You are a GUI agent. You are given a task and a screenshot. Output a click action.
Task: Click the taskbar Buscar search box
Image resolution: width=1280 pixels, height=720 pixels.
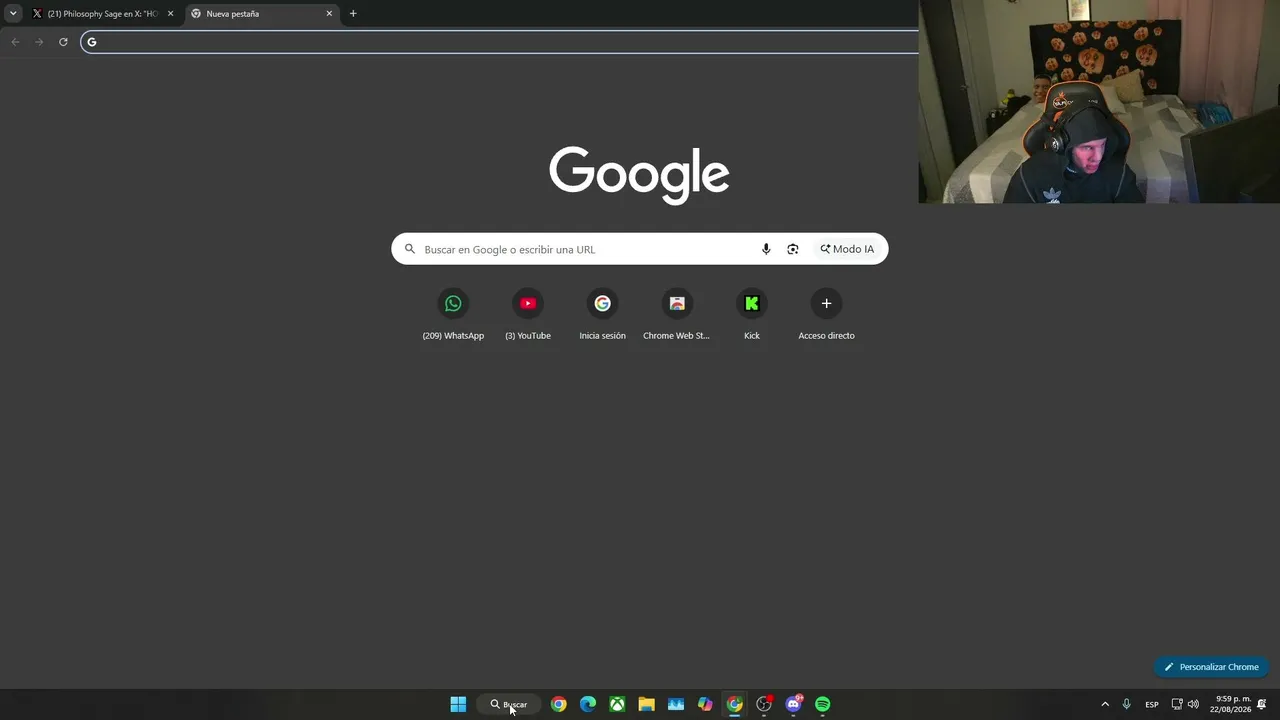(509, 704)
